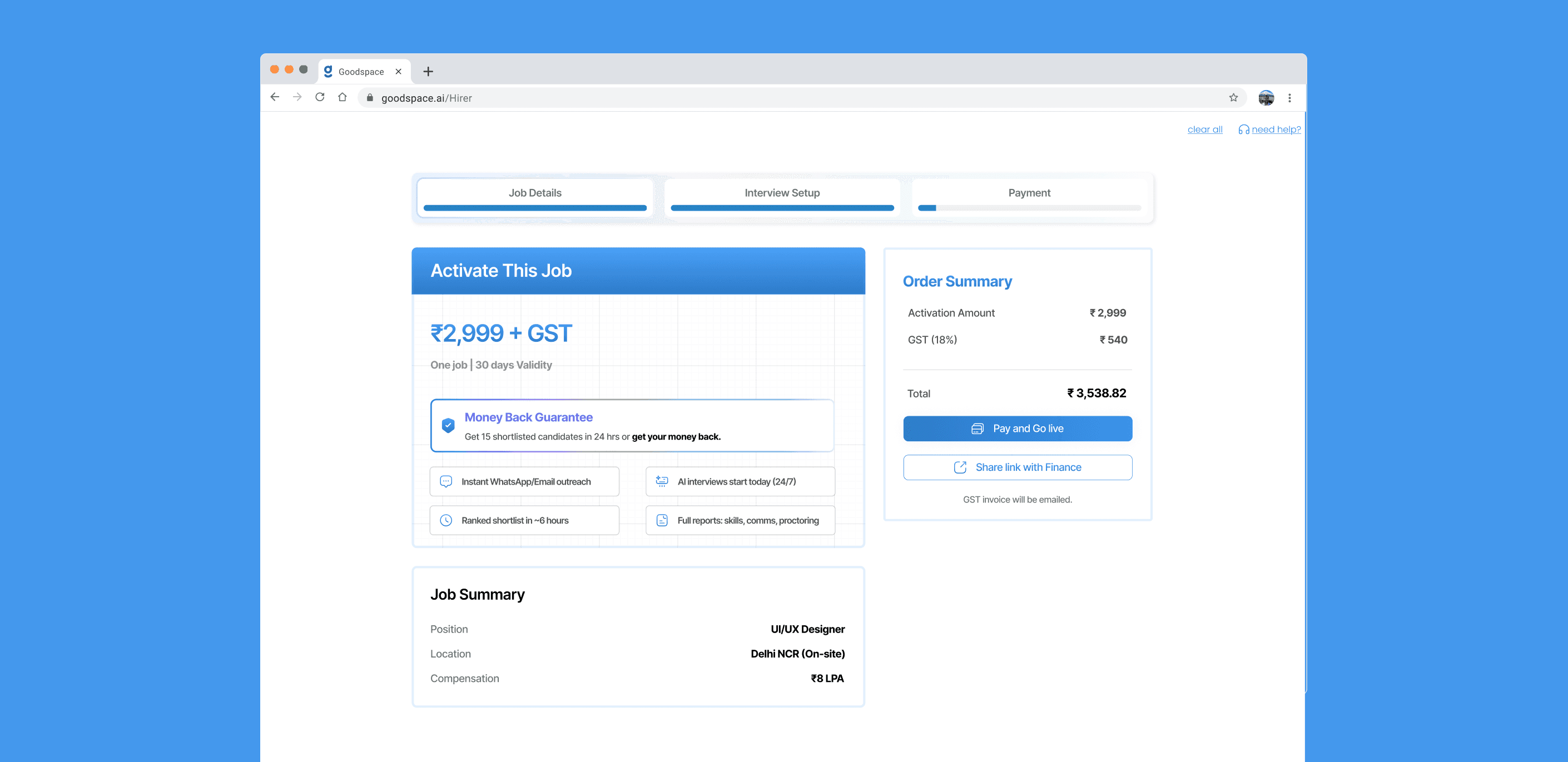Click the browser back arrow
This screenshot has width=1568, height=762.
(275, 97)
